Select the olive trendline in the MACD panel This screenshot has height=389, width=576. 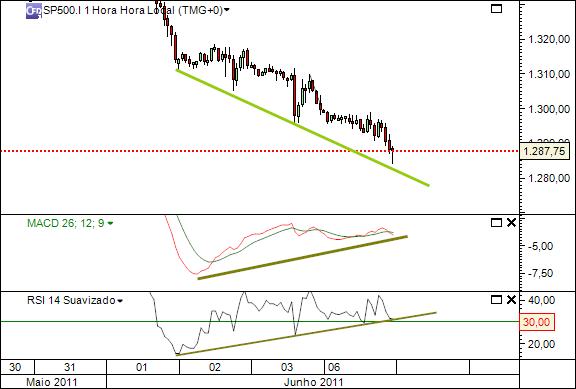click(303, 257)
